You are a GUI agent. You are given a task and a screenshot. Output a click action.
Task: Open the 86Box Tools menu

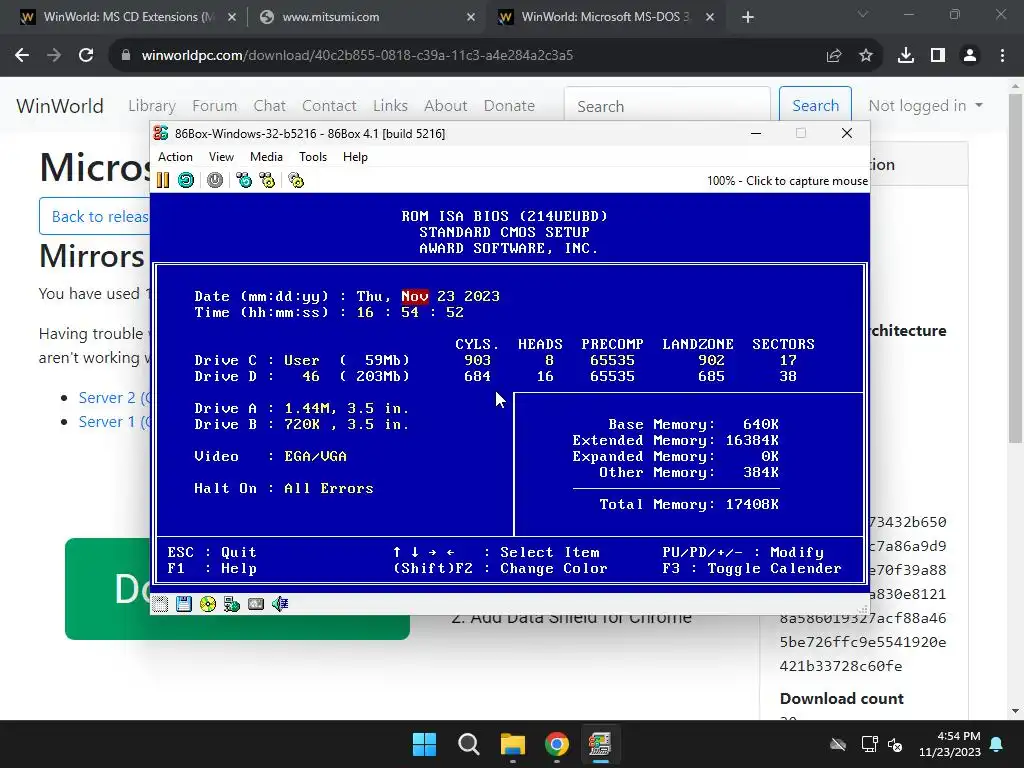pyautogui.click(x=313, y=157)
